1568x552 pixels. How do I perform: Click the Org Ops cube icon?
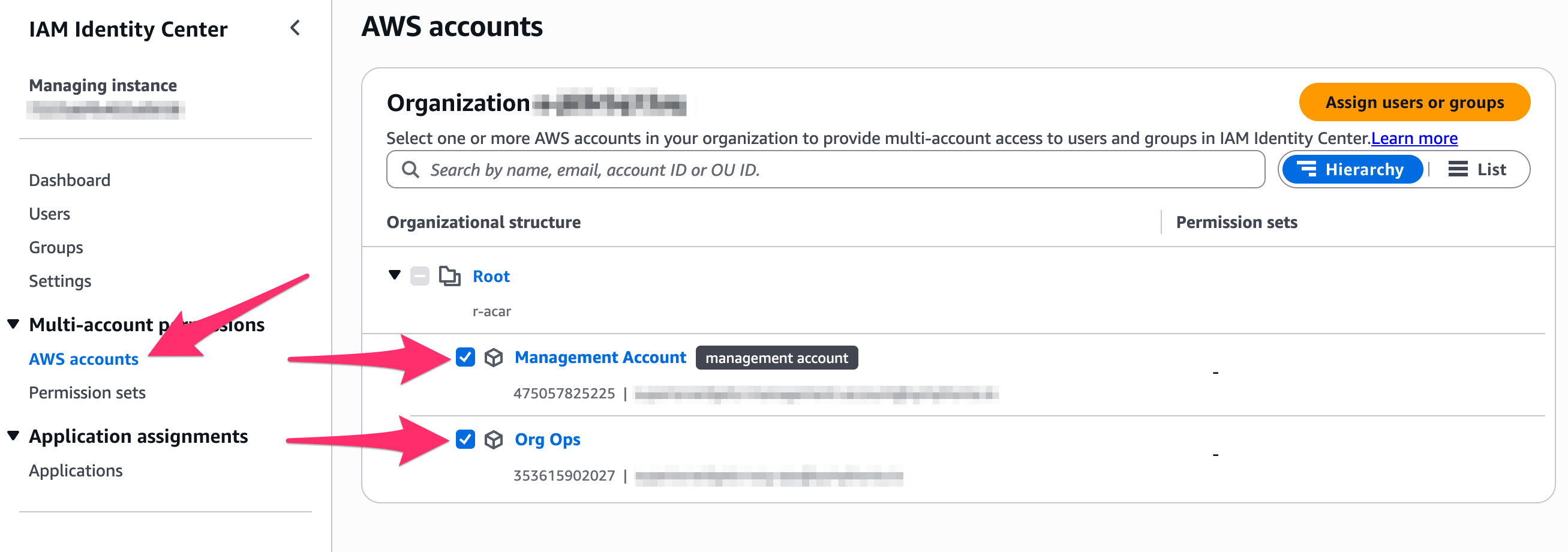[494, 439]
